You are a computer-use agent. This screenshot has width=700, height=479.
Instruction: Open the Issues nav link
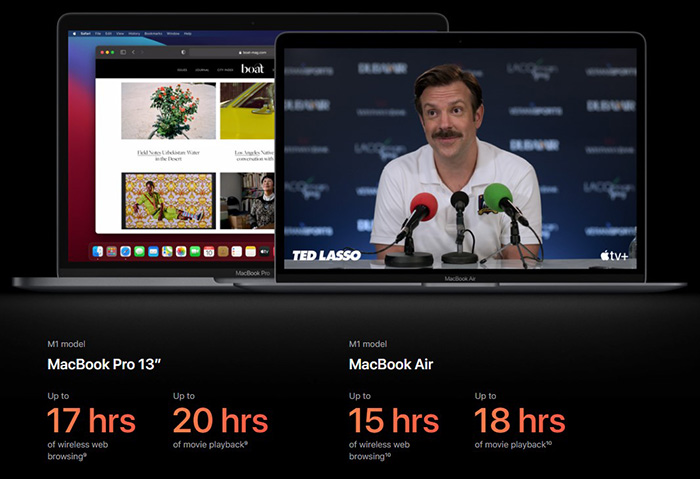(182, 70)
